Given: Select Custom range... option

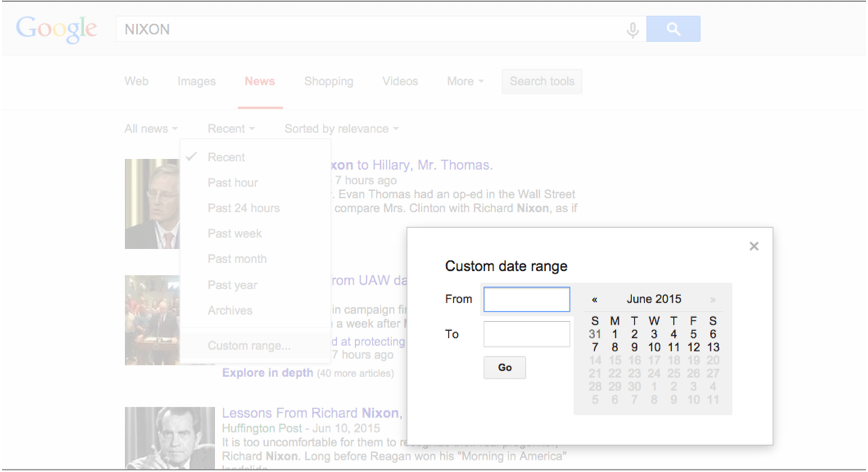Looking at the screenshot, I should (x=249, y=346).
